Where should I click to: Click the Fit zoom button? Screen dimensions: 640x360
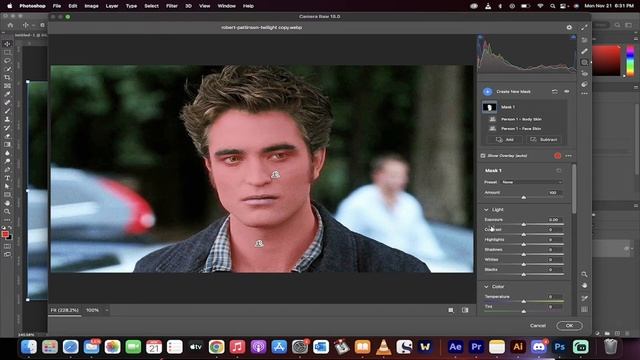[x=64, y=310]
